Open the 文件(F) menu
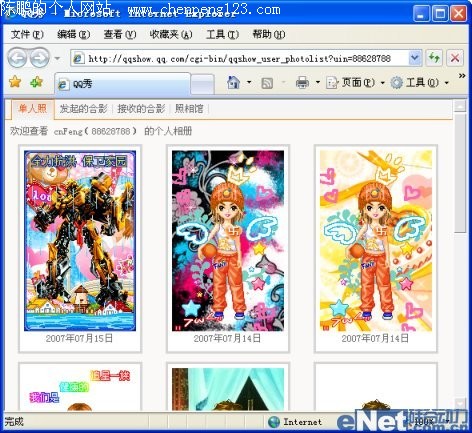Screen dimensions: 472x433 27,34
